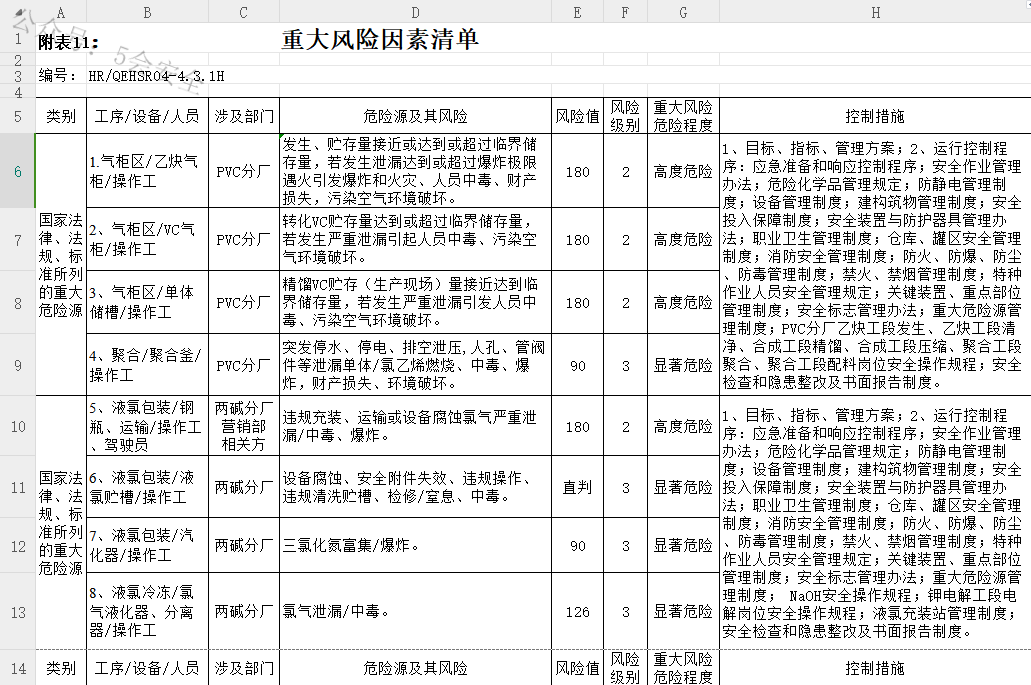
Task: Select the risk value cell 126
Action: (x=577, y=612)
